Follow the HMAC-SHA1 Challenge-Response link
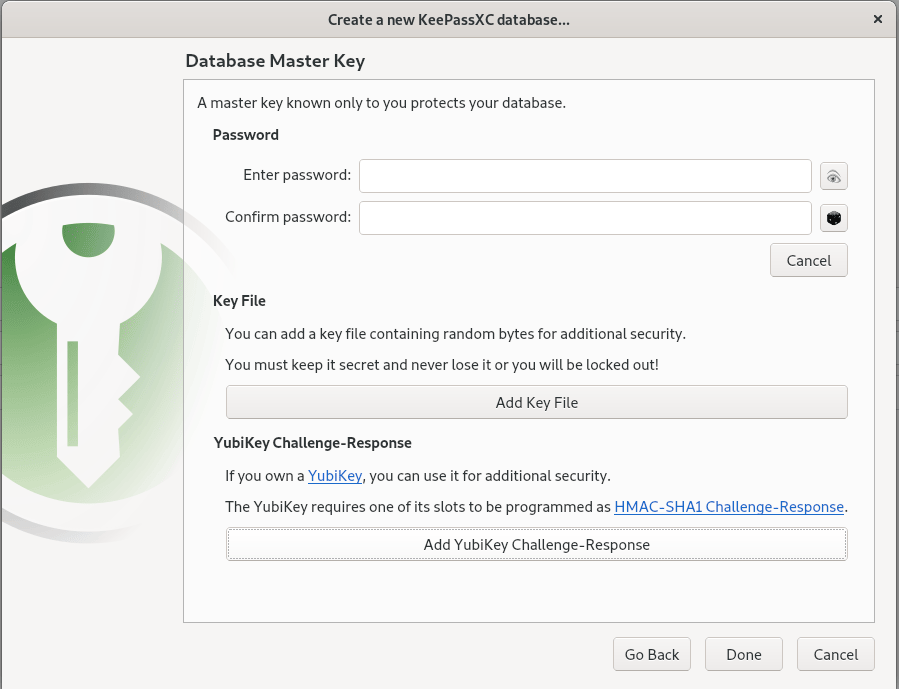The image size is (899, 689). click(x=729, y=507)
